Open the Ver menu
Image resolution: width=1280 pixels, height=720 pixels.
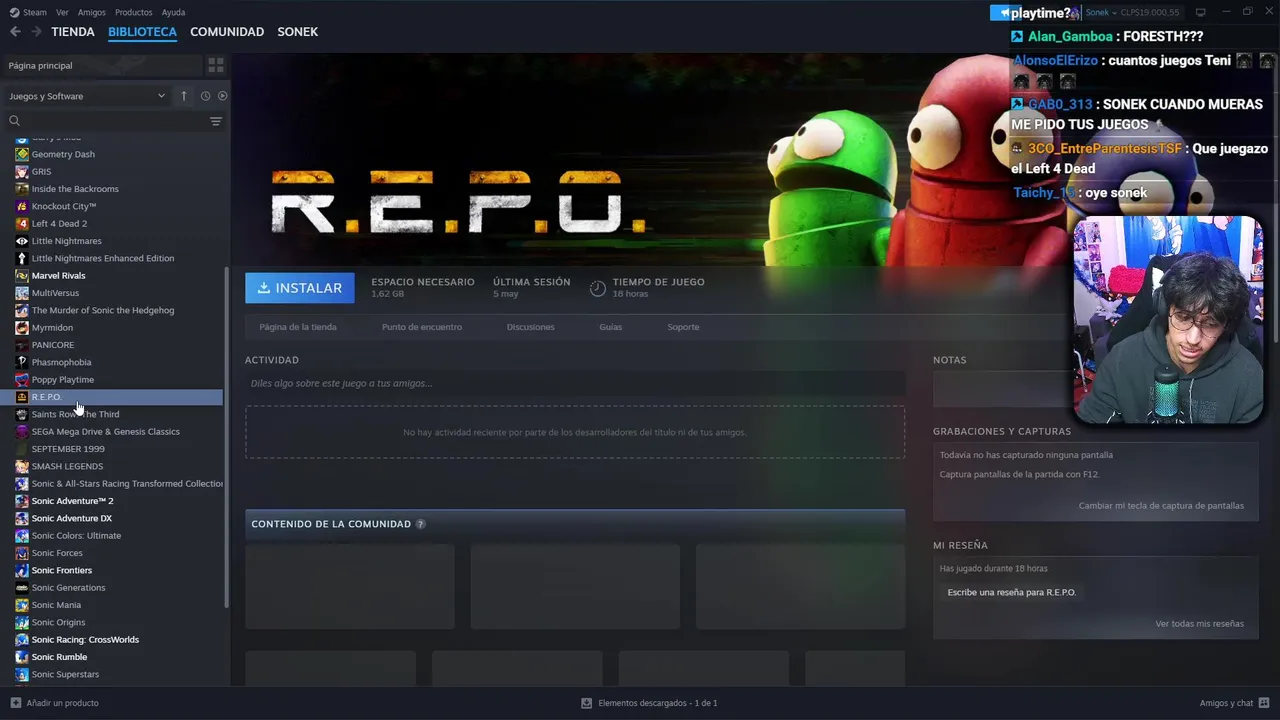[x=62, y=12]
